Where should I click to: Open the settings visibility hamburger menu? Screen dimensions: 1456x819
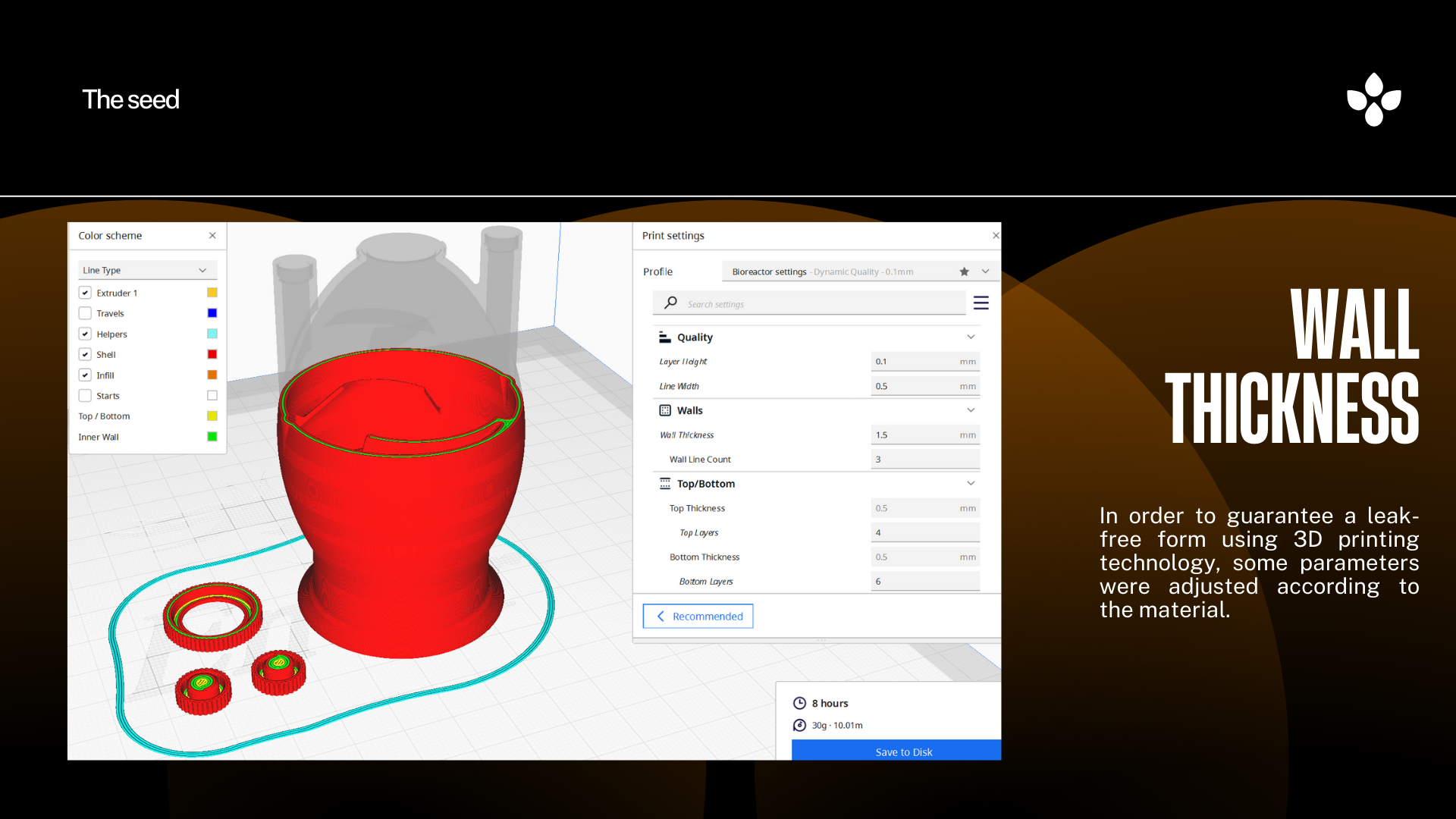coord(981,303)
